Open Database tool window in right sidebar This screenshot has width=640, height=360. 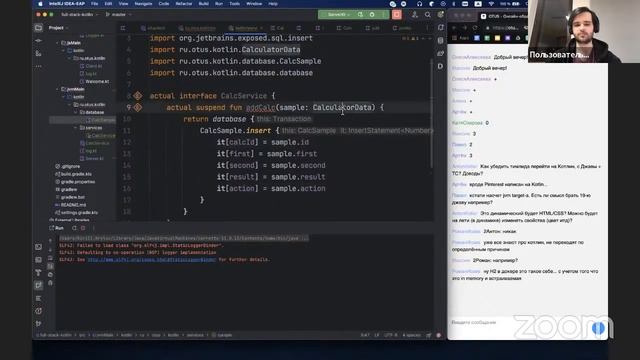click(440, 40)
